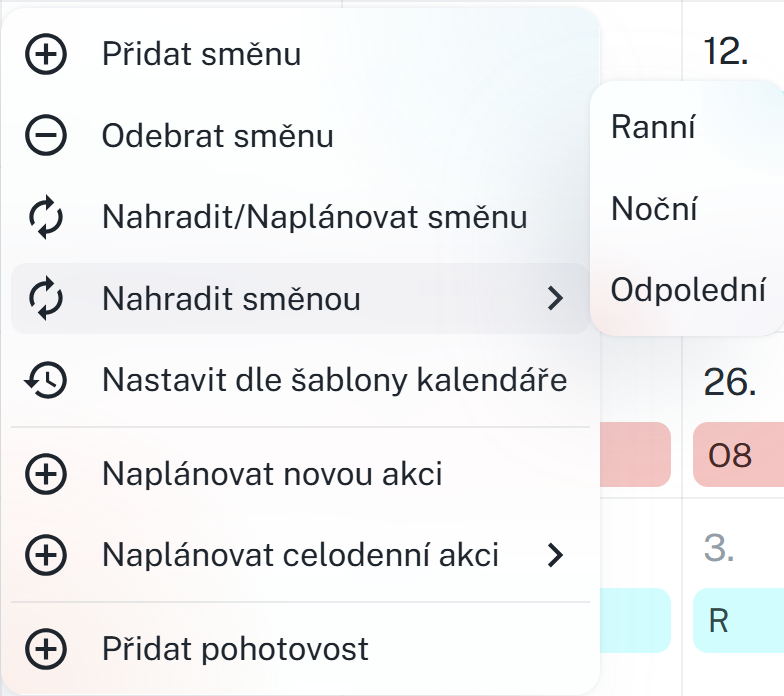
Task: Expand the Nahradit směnou submenu arrow
Action: tap(556, 298)
